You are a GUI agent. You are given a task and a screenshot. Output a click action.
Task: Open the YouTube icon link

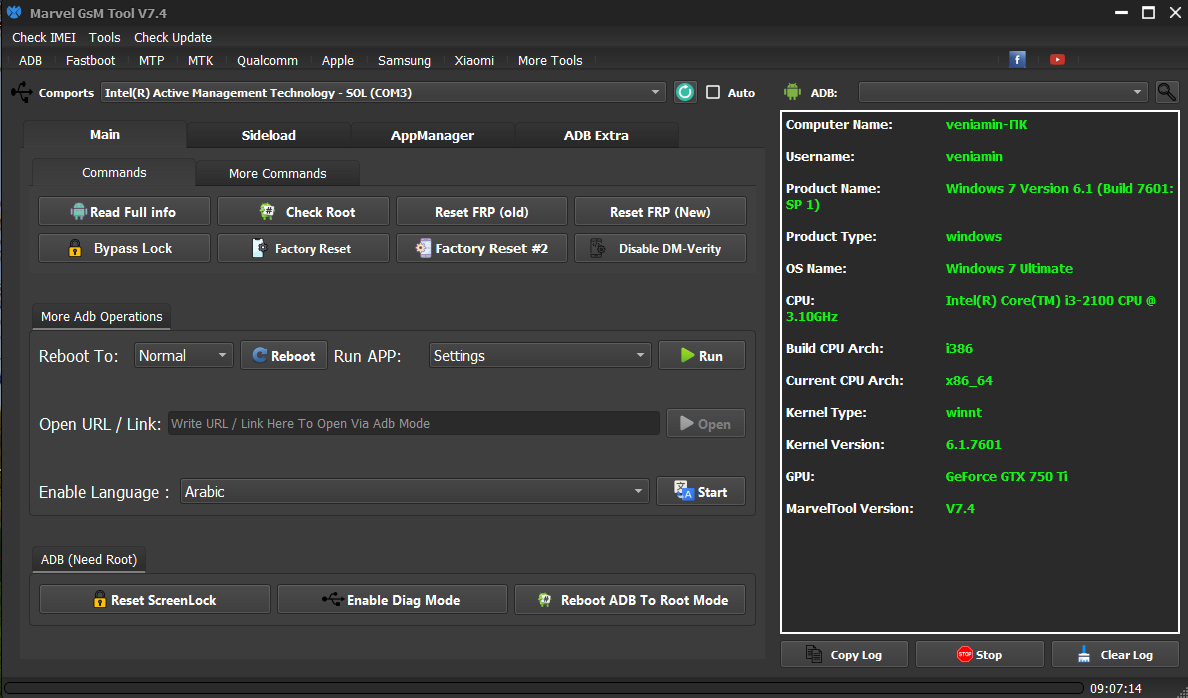pyautogui.click(x=1057, y=60)
